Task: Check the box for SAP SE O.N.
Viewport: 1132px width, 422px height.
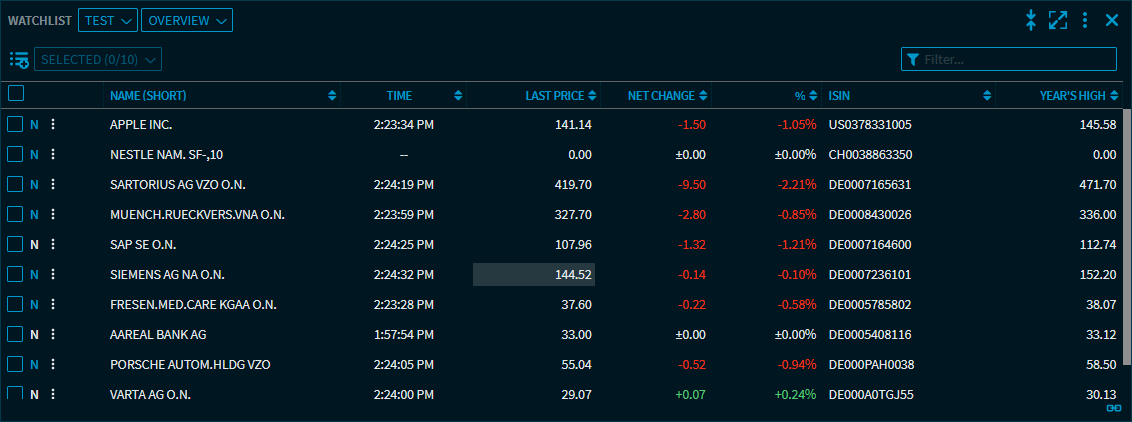Action: (15, 245)
